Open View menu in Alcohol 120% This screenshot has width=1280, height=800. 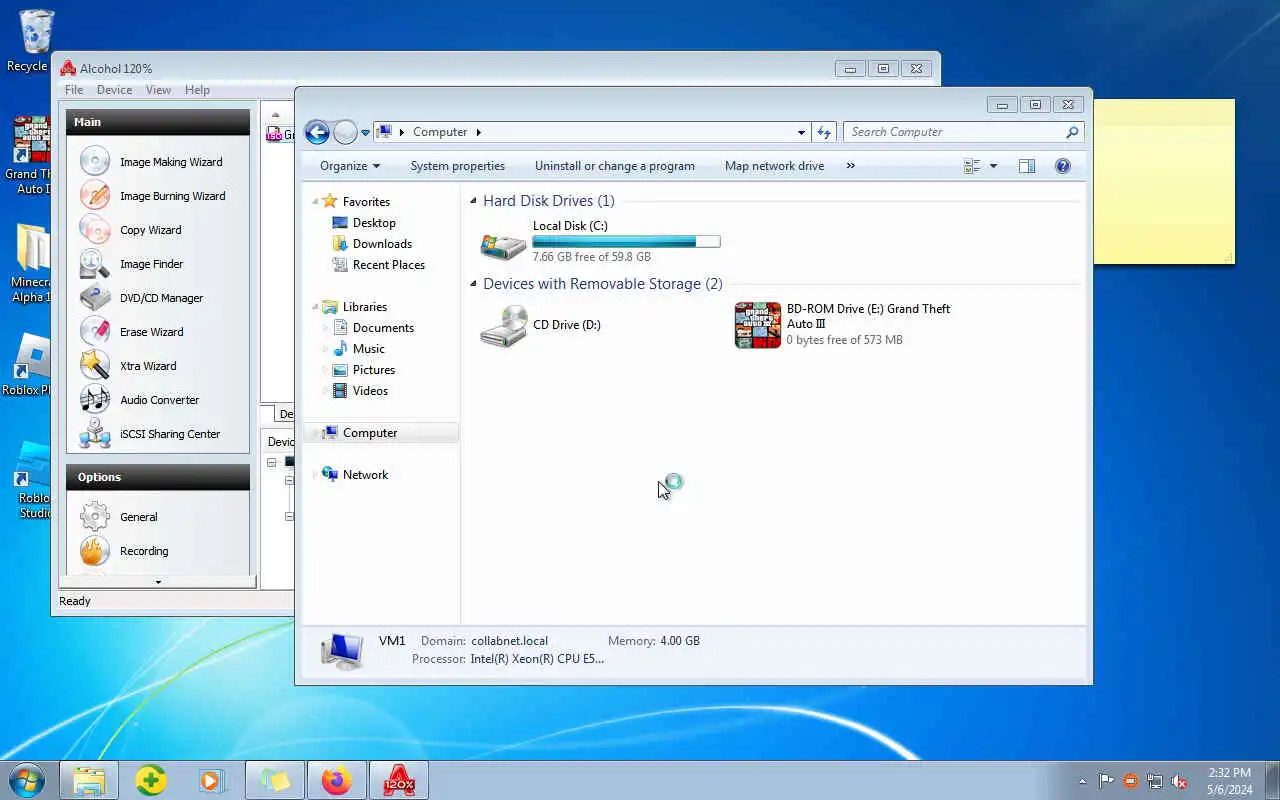tap(158, 90)
